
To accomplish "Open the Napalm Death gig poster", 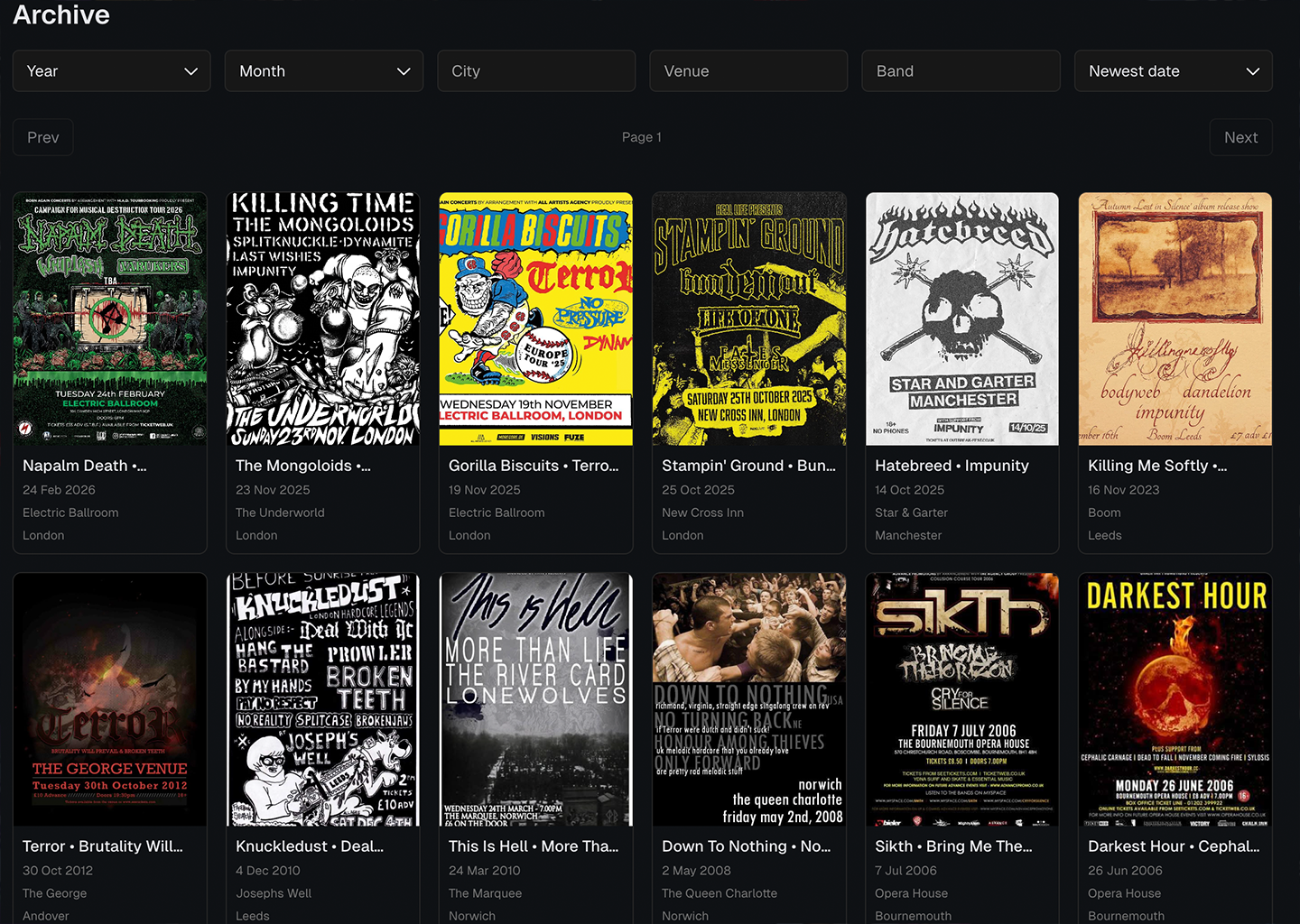I will click(x=110, y=319).
